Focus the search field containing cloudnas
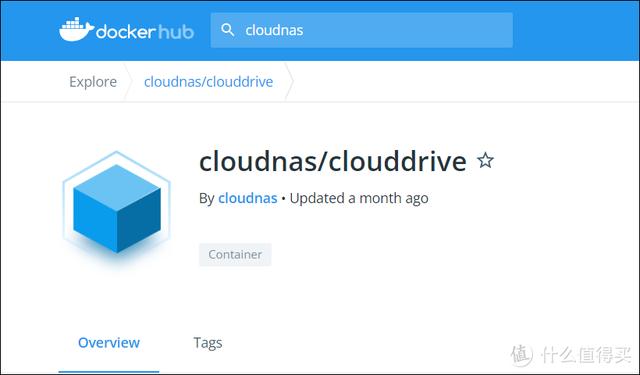Viewport: 640px width, 375px height. pyautogui.click(x=362, y=30)
